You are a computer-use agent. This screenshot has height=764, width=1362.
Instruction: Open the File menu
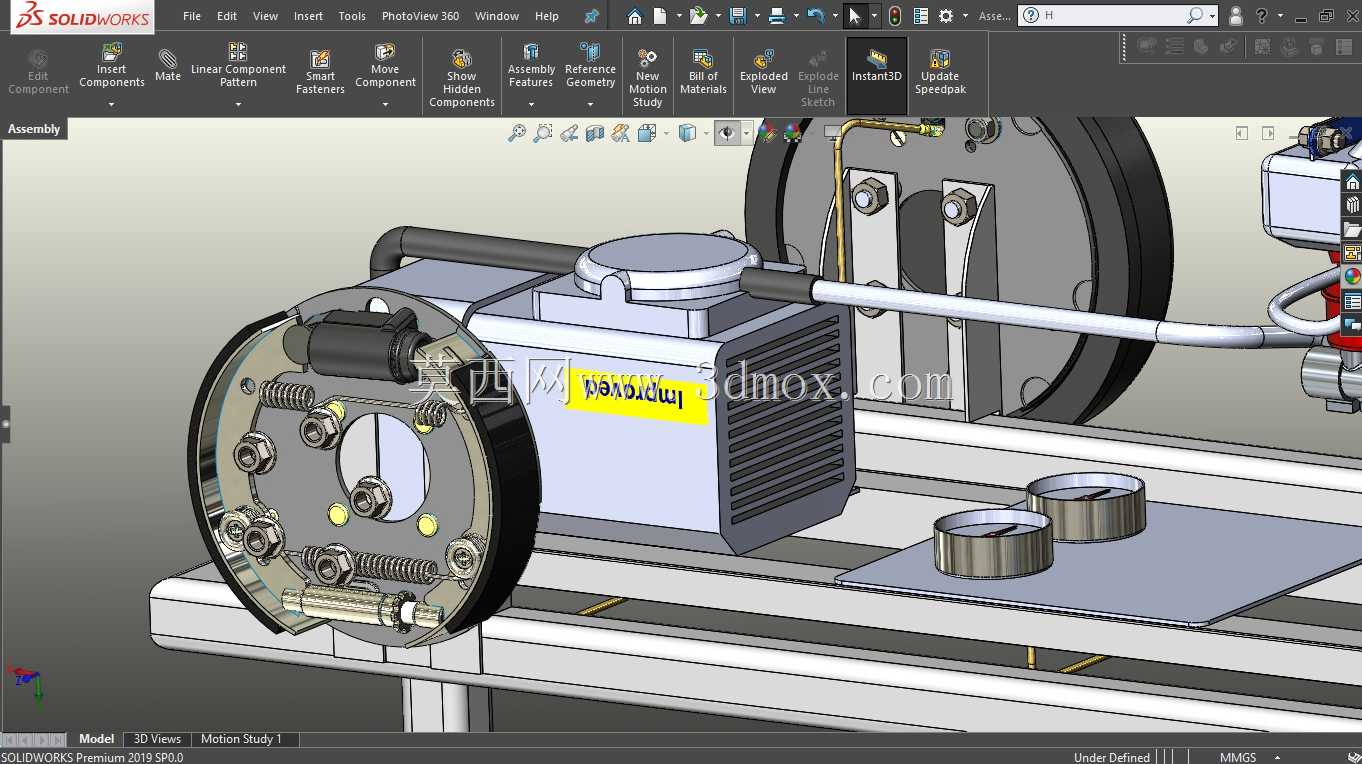[x=192, y=16]
